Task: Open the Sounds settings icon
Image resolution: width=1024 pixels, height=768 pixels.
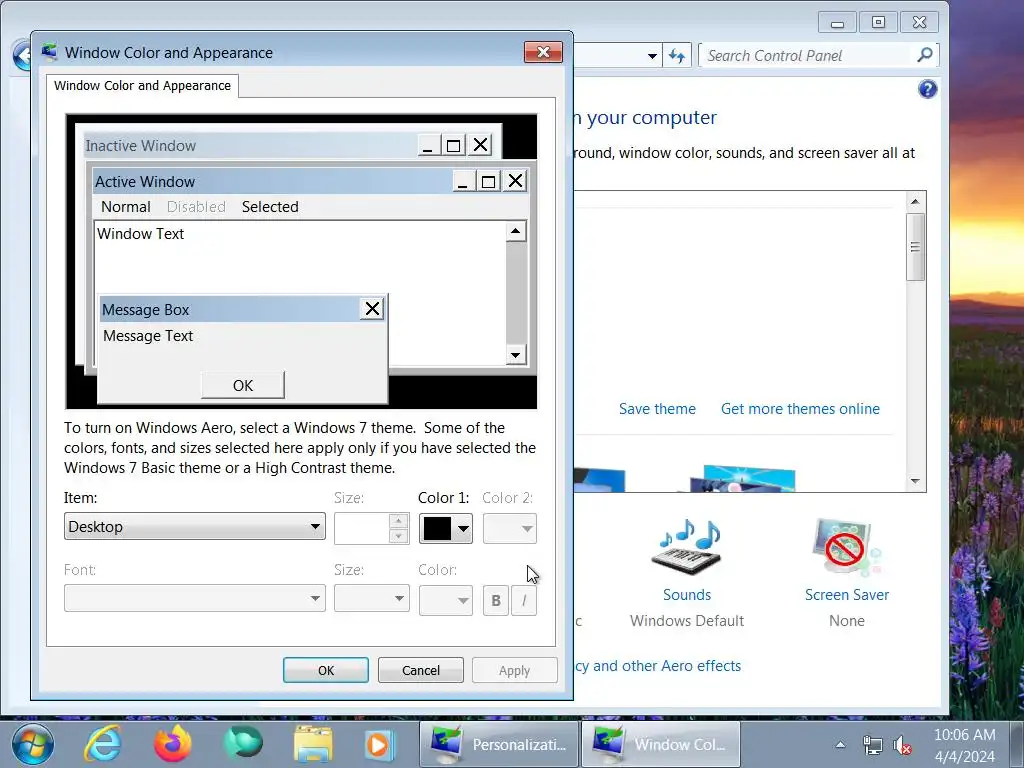Action: 687,549
